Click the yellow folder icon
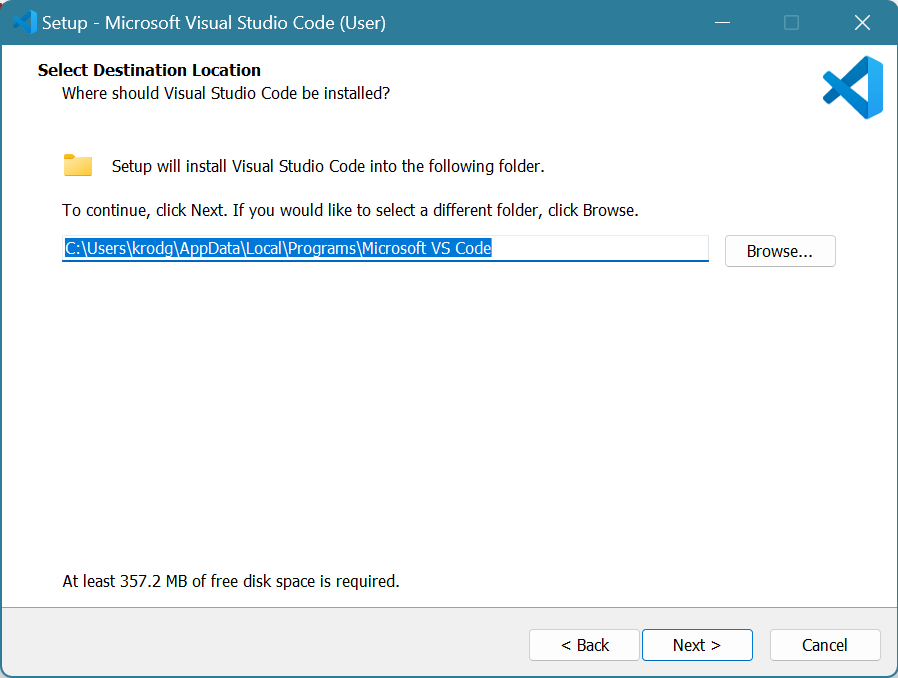This screenshot has height=678, width=898. click(x=78, y=166)
